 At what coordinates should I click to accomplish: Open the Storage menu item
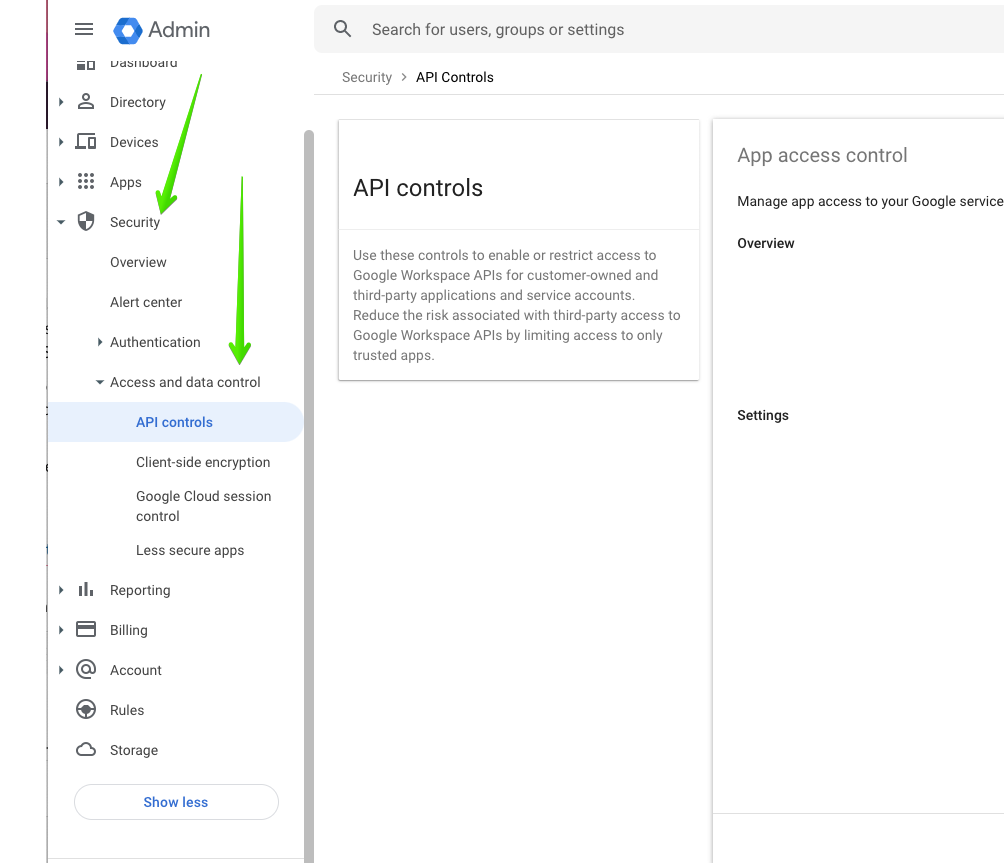click(134, 750)
